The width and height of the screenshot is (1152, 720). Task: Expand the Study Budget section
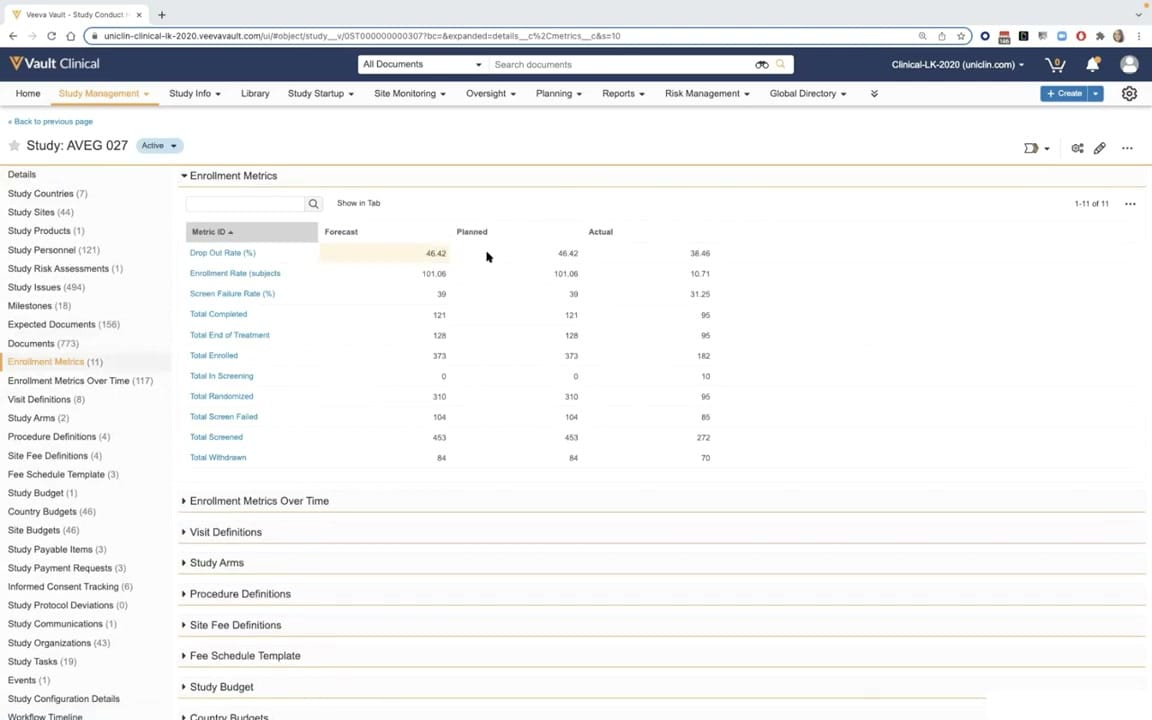pyautogui.click(x=184, y=687)
